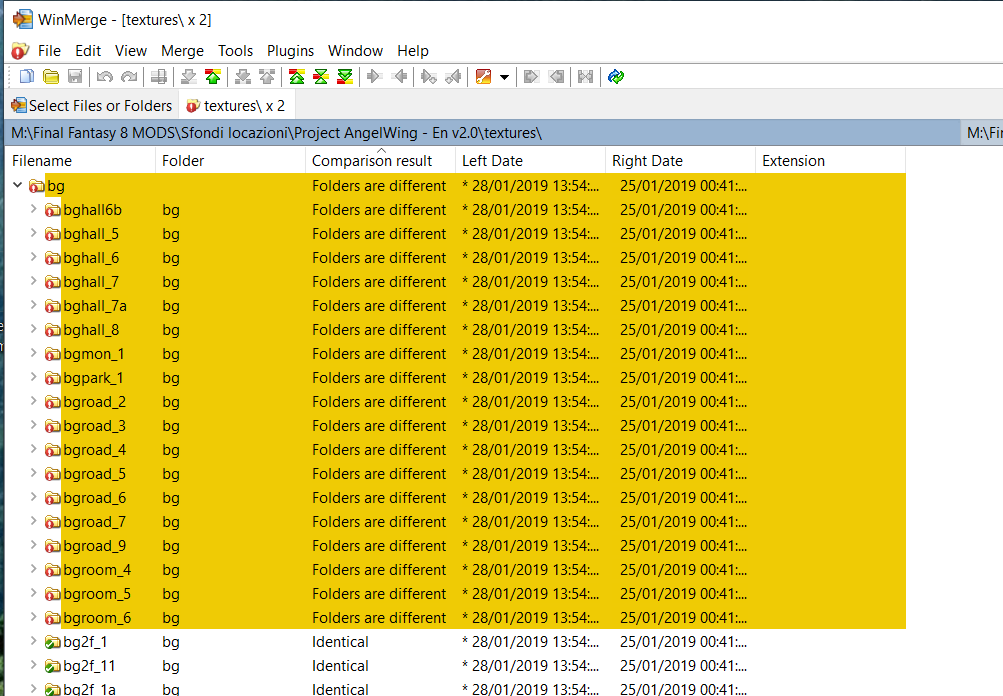1003x696 pixels.
Task: Click the Open folder toolbar icon
Action: pyautogui.click(x=51, y=77)
